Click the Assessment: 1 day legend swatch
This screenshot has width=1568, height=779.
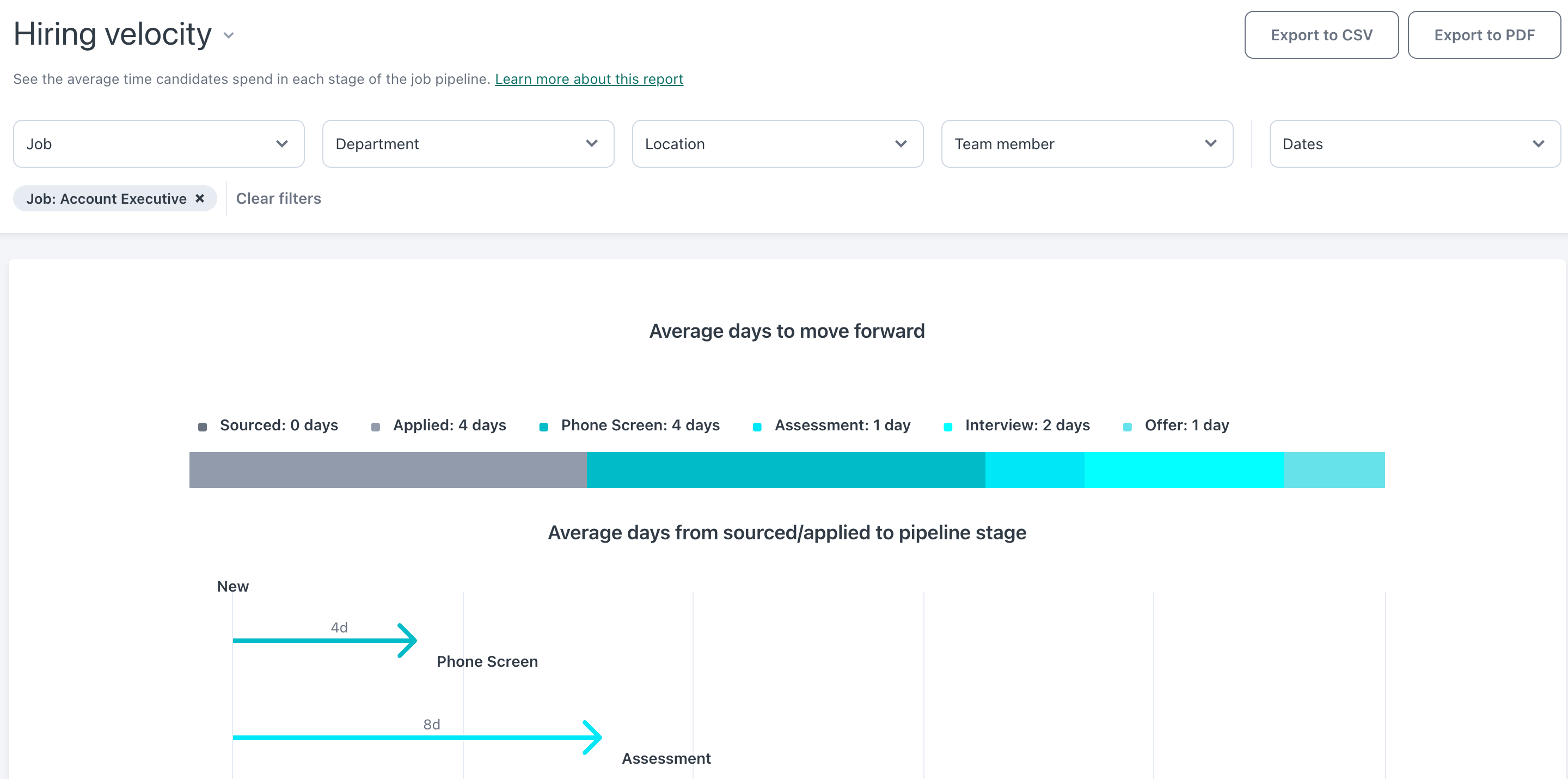tap(757, 427)
